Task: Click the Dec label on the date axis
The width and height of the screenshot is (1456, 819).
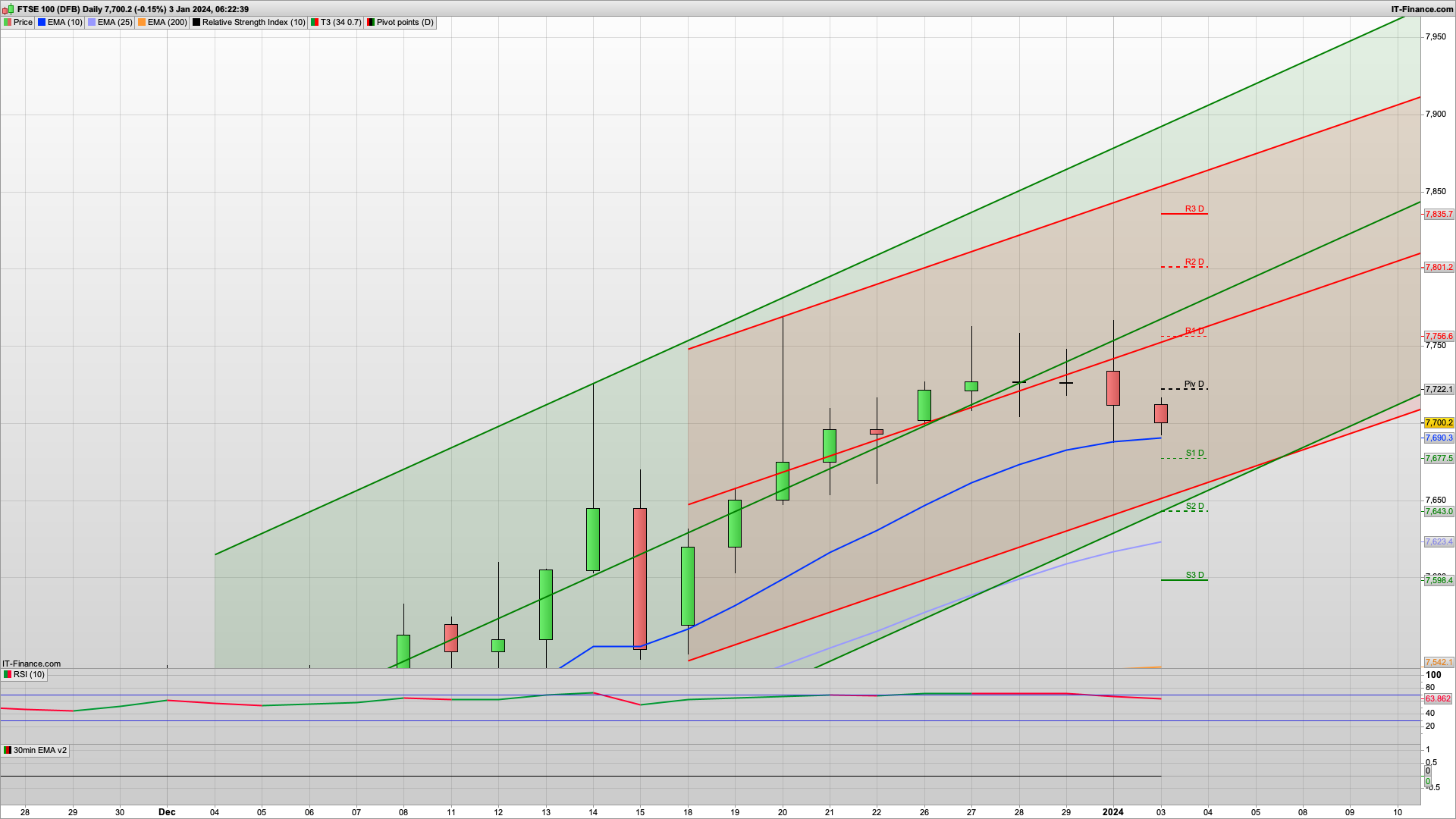Action: click(167, 812)
